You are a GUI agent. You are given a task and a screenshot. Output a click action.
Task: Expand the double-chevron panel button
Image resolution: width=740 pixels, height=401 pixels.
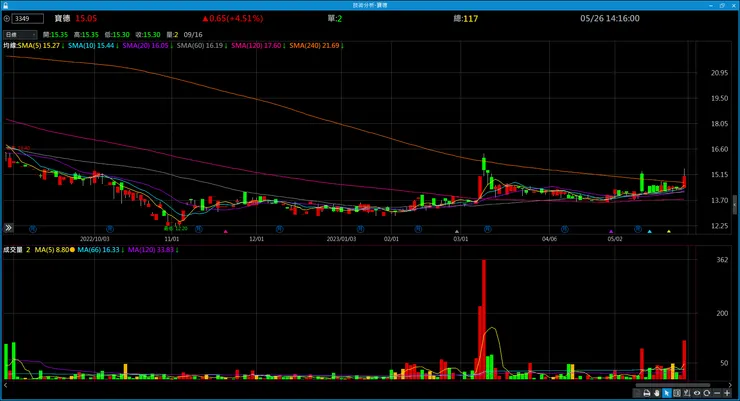click(8, 228)
